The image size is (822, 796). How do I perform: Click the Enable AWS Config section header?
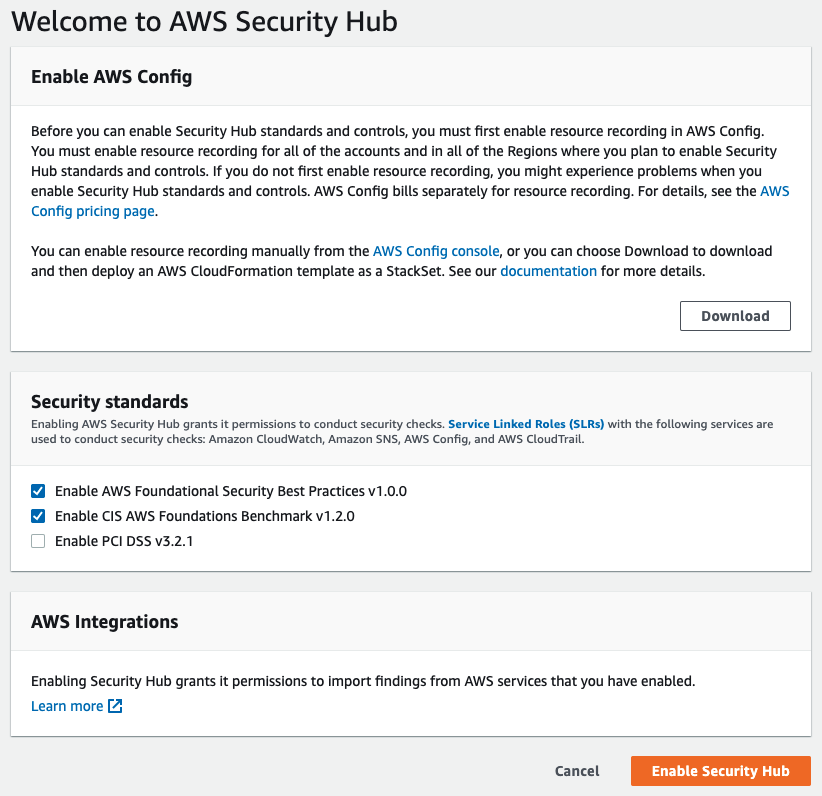point(111,76)
